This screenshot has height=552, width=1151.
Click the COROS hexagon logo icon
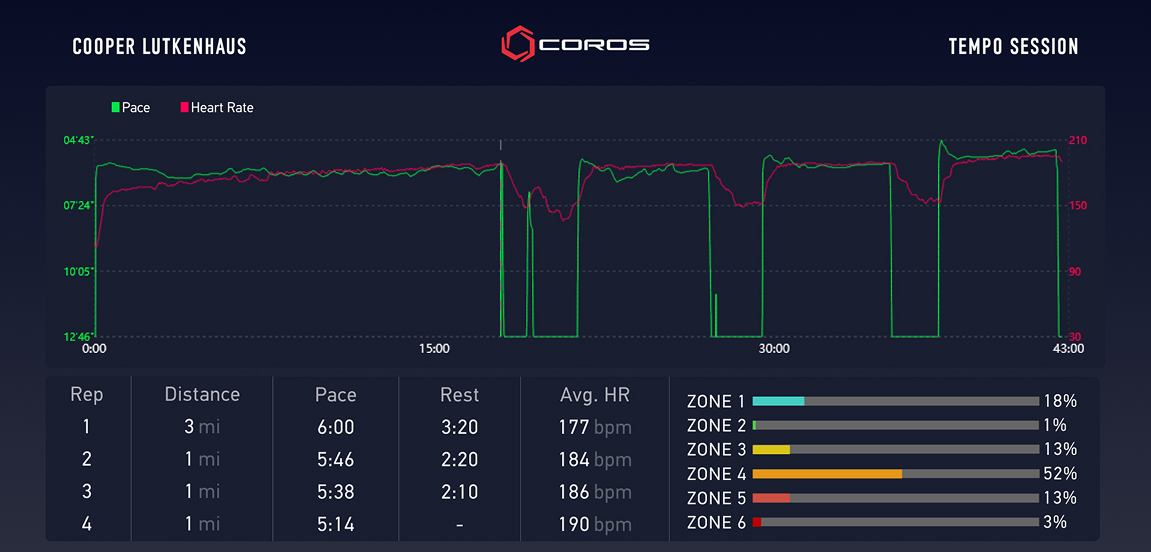(518, 45)
